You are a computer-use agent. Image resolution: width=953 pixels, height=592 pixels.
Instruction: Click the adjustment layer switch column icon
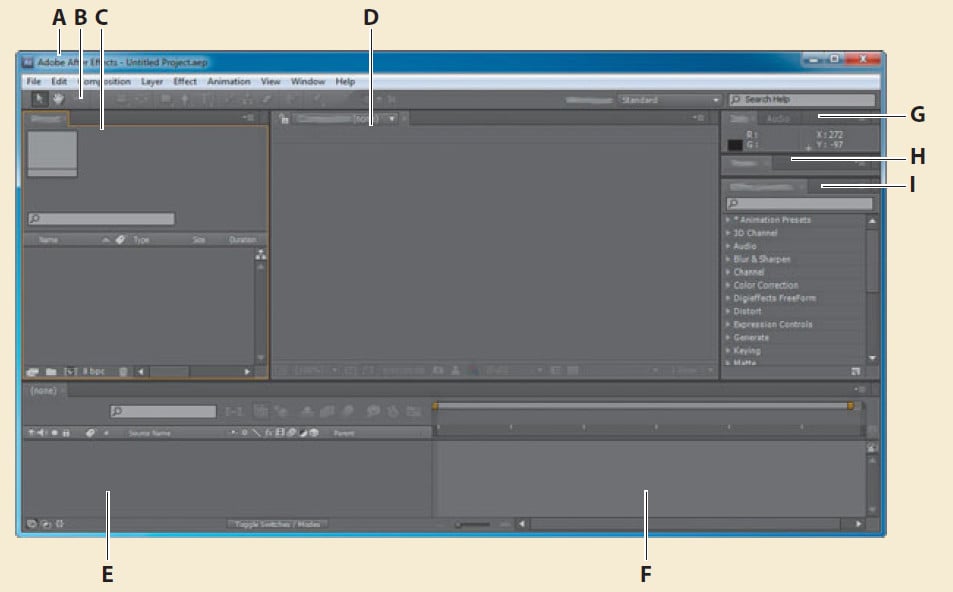pyautogui.click(x=303, y=433)
